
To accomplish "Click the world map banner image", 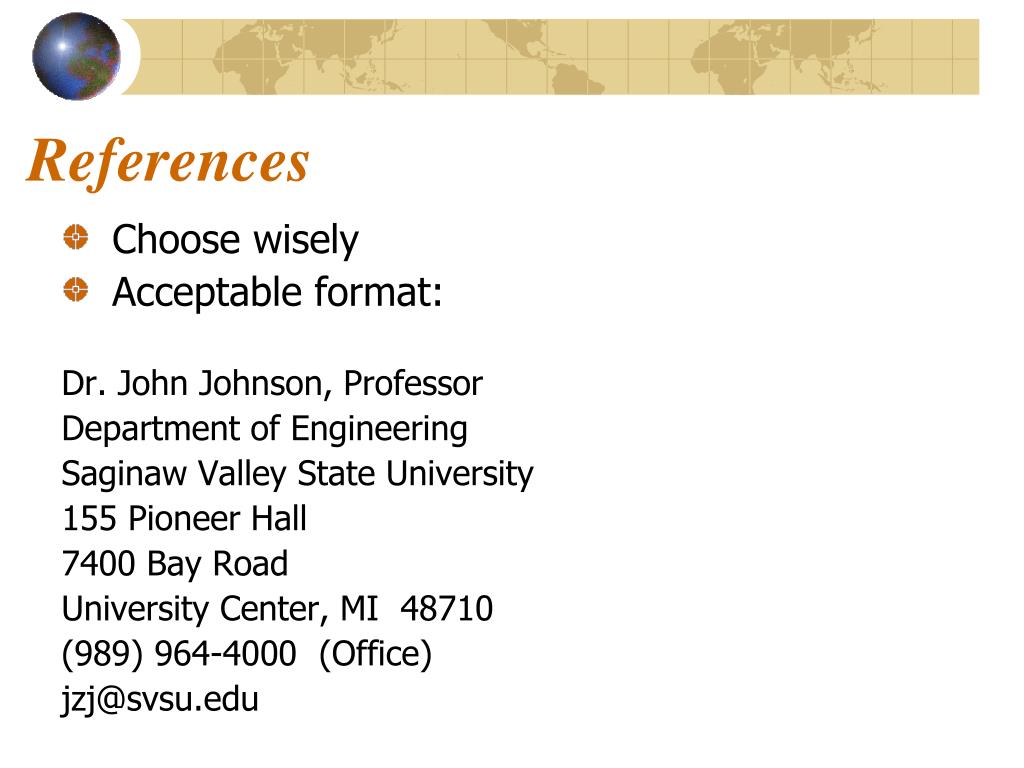I will (x=551, y=57).
